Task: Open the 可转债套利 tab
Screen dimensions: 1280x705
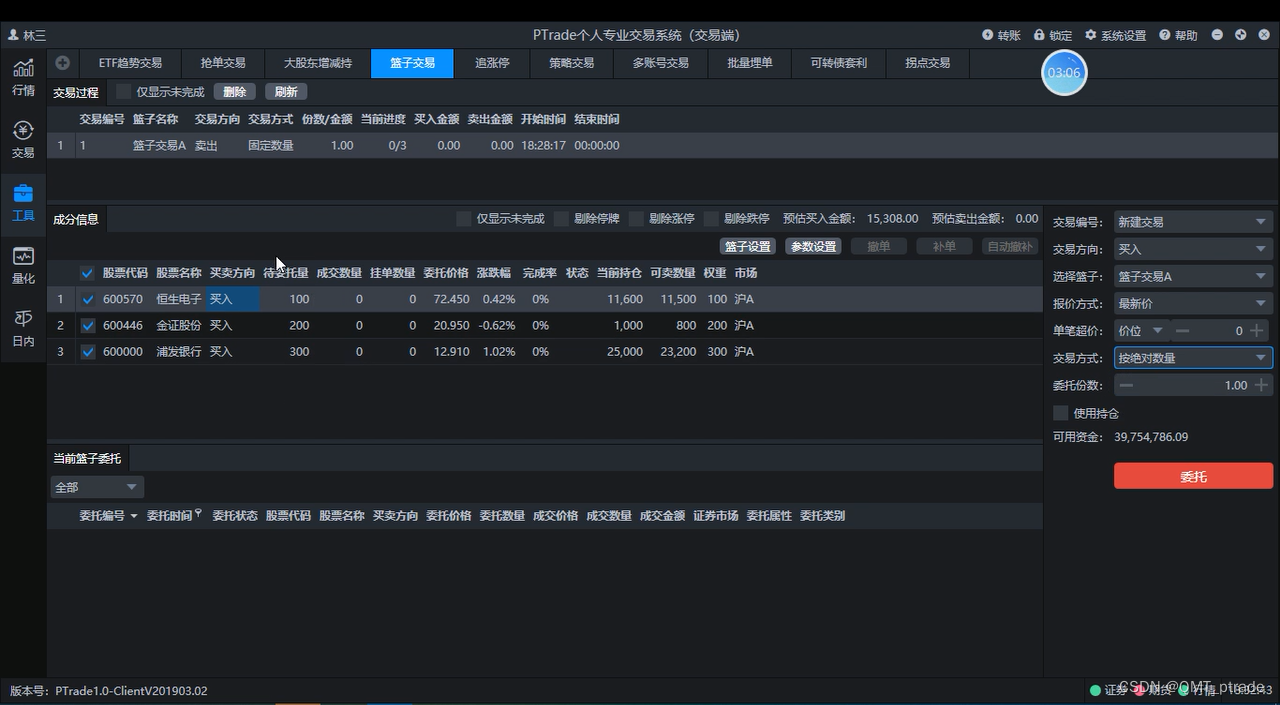Action: point(838,62)
